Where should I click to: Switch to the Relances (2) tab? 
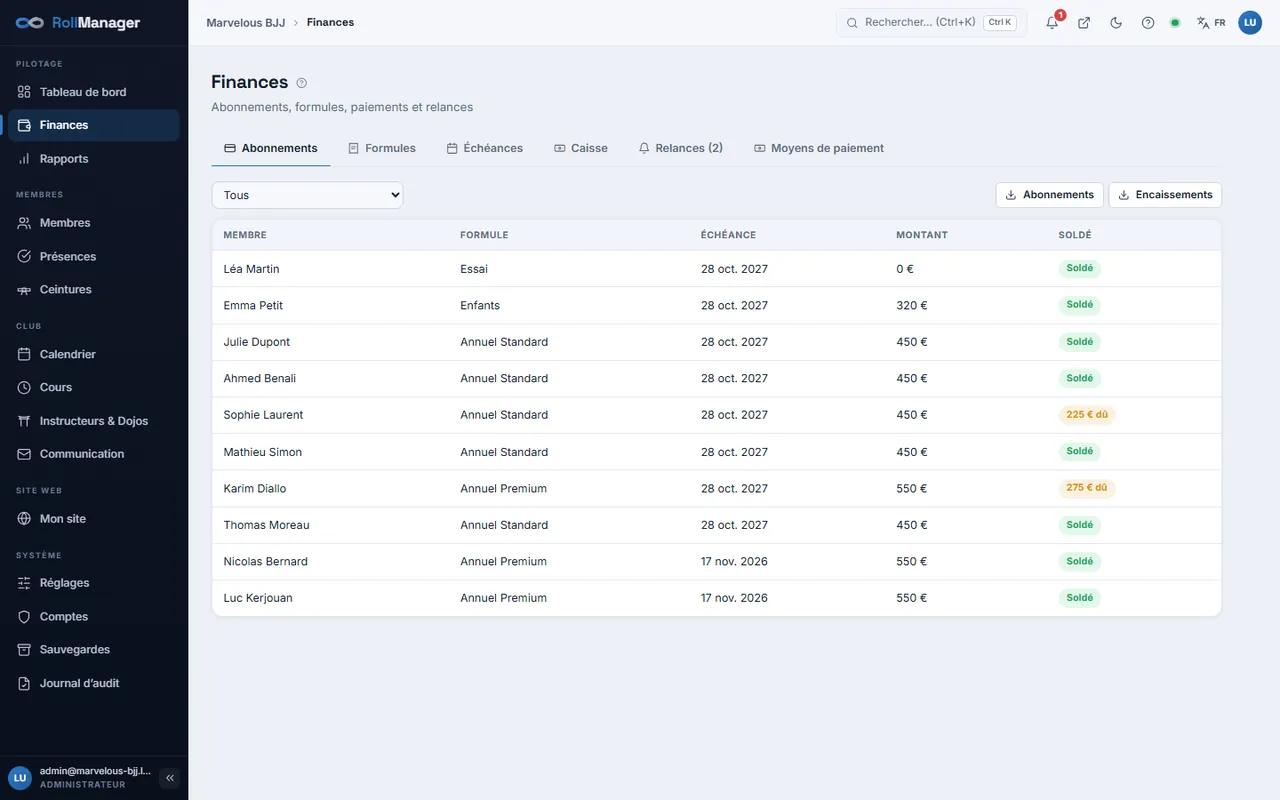(x=680, y=148)
